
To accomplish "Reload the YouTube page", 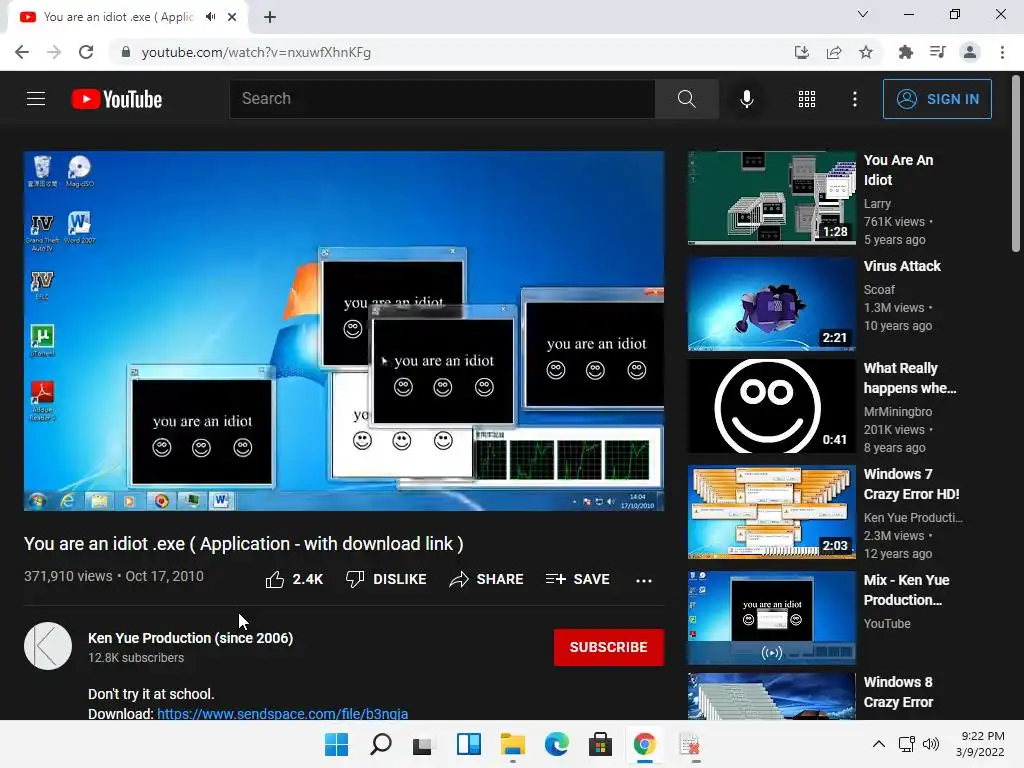I will point(86,52).
